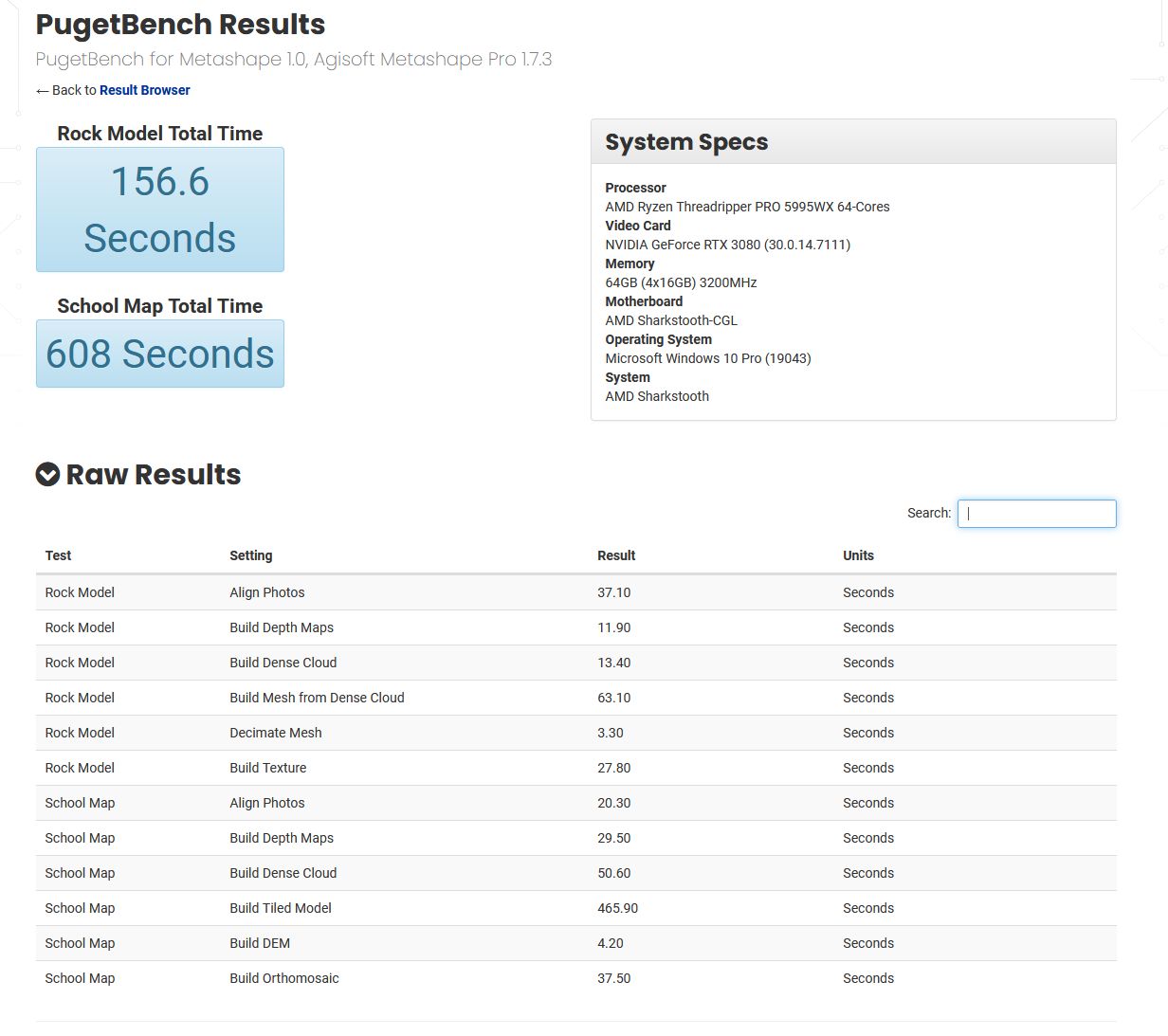The height and width of the screenshot is (1036, 1168).
Task: Collapse the Raw Results section chevron
Action: point(47,474)
